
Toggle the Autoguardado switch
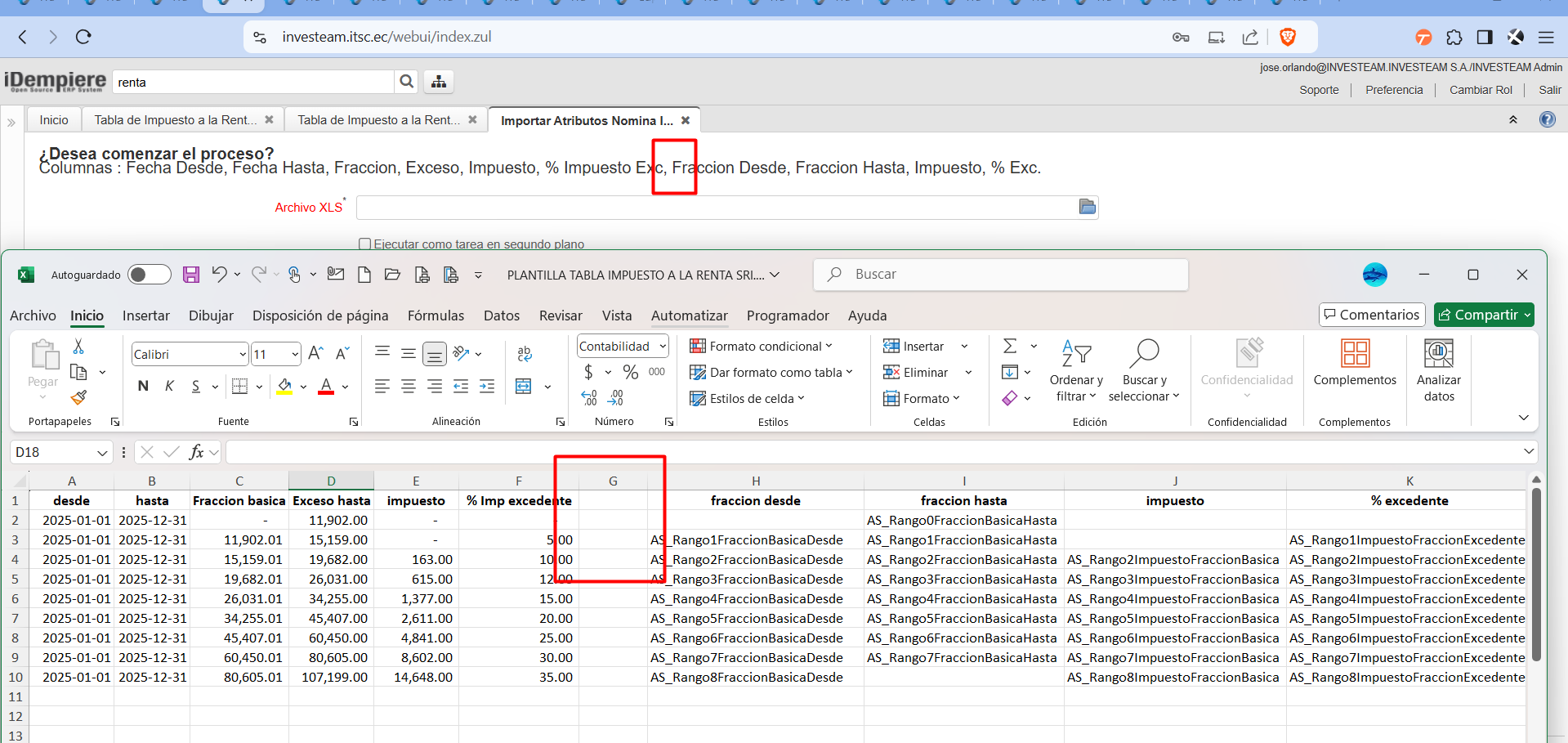pos(150,275)
